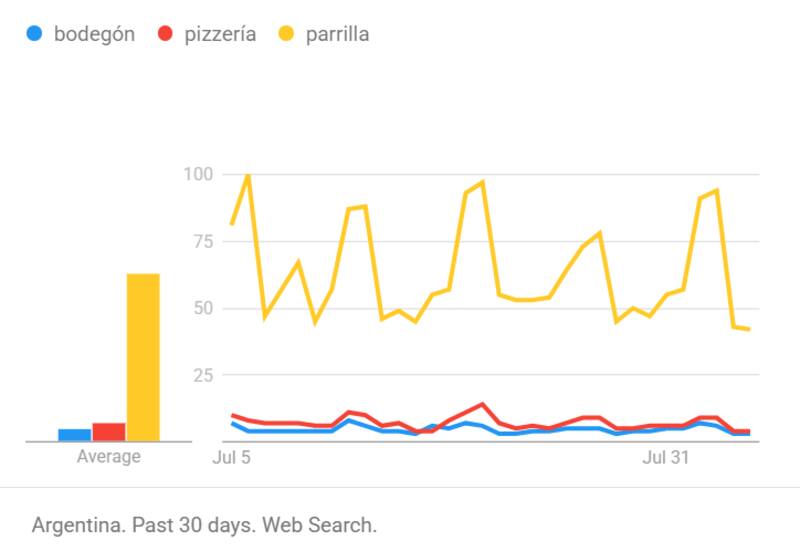Viewport: 800px width, 551px height.
Task: Select the parrilla legend label
Action: pos(339,34)
